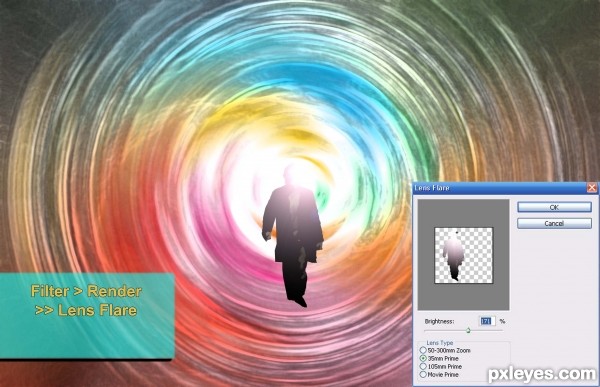Click the Brightness percentage input field

click(488, 321)
